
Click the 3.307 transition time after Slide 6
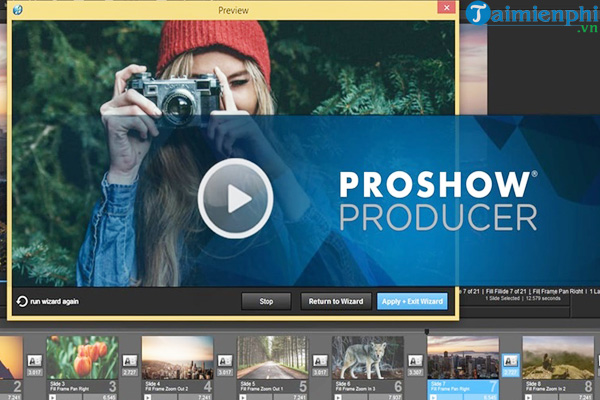click(415, 372)
